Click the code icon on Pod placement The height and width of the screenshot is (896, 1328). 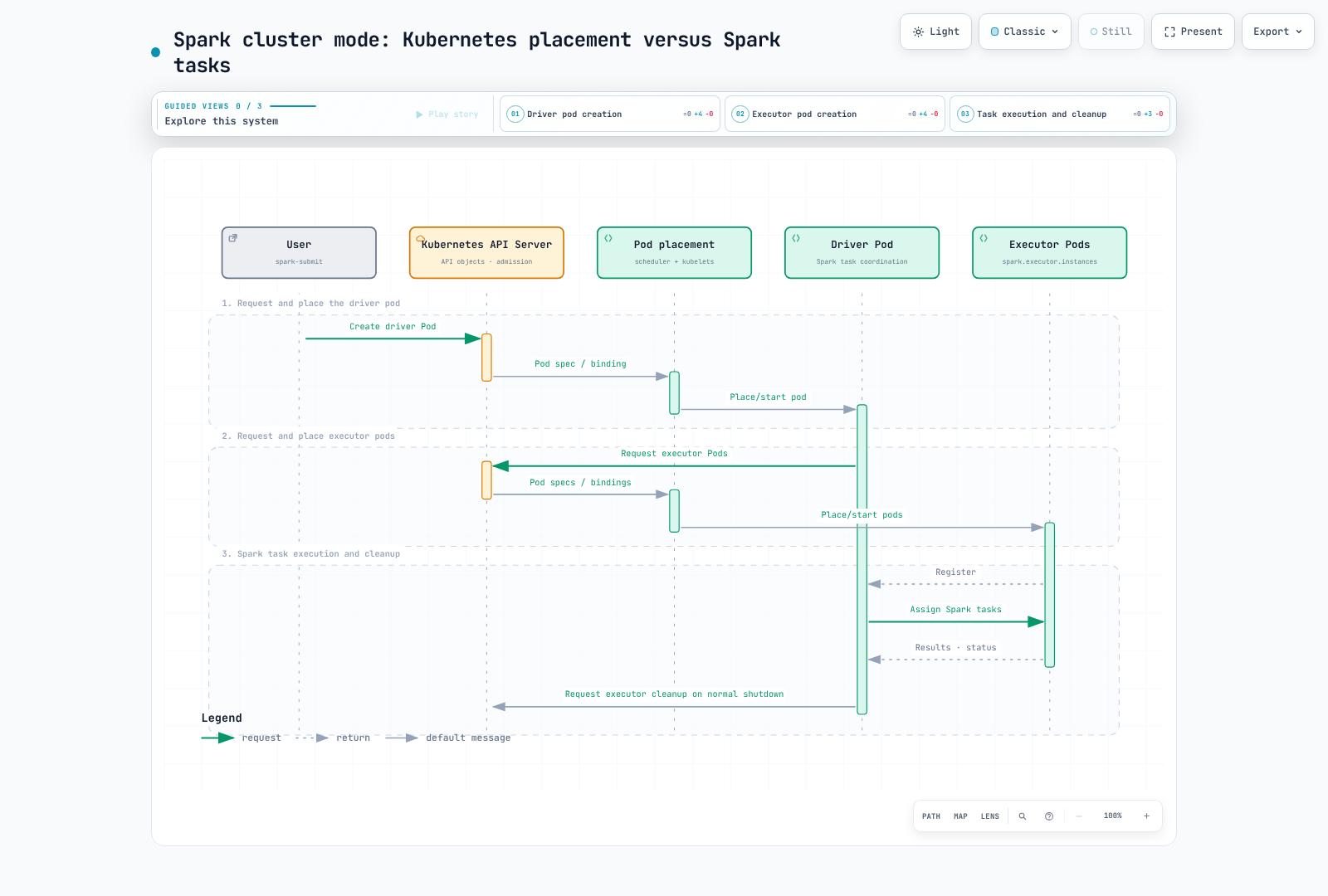click(x=608, y=238)
